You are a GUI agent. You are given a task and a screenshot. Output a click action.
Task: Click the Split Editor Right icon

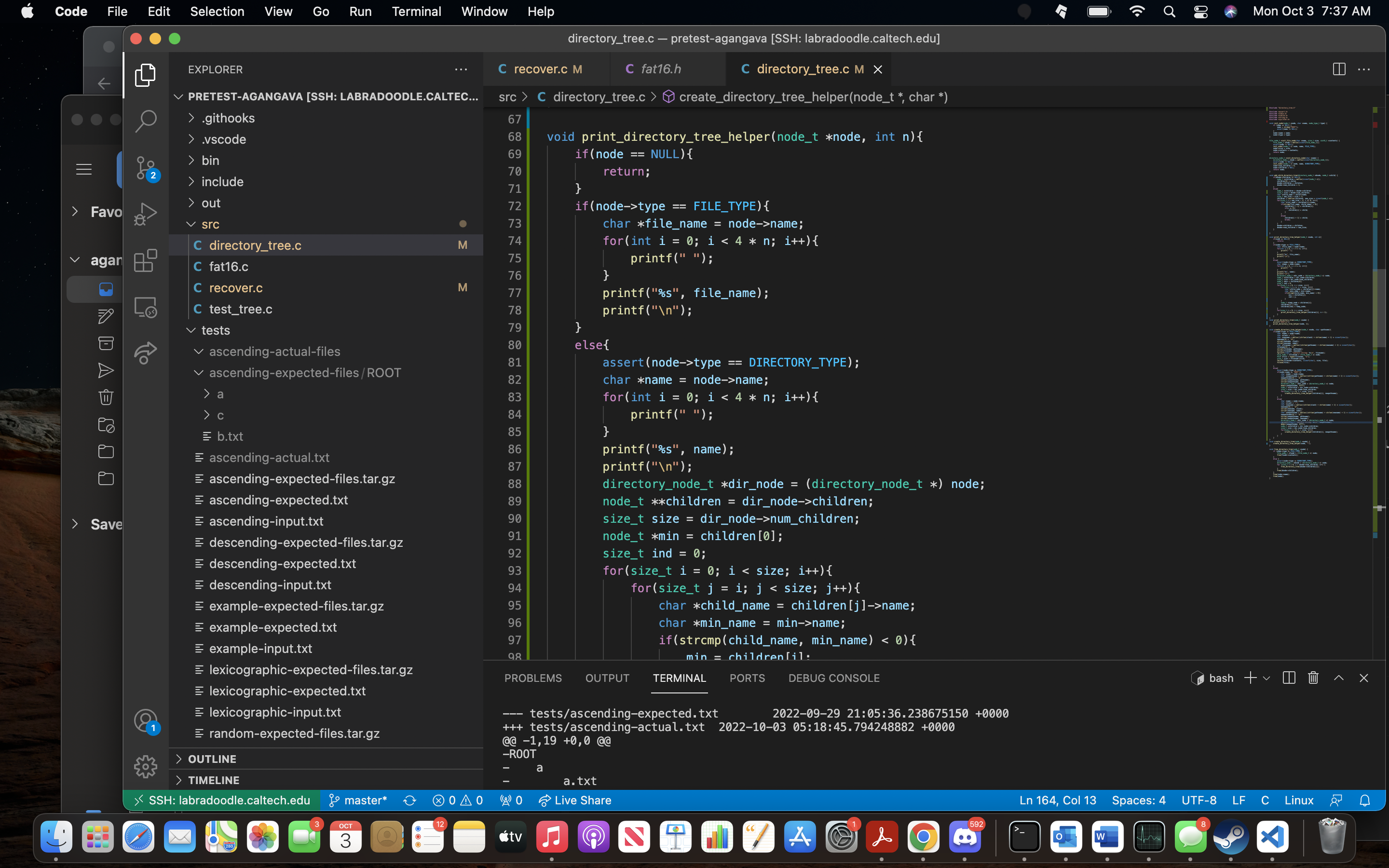click(1338, 69)
